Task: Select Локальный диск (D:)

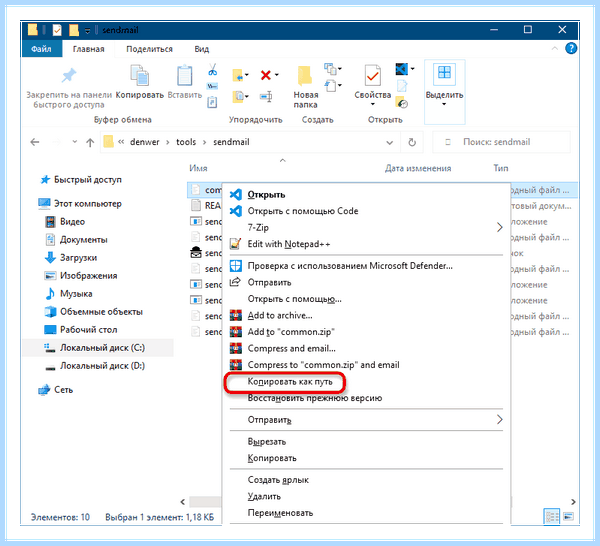Action: (x=102, y=366)
